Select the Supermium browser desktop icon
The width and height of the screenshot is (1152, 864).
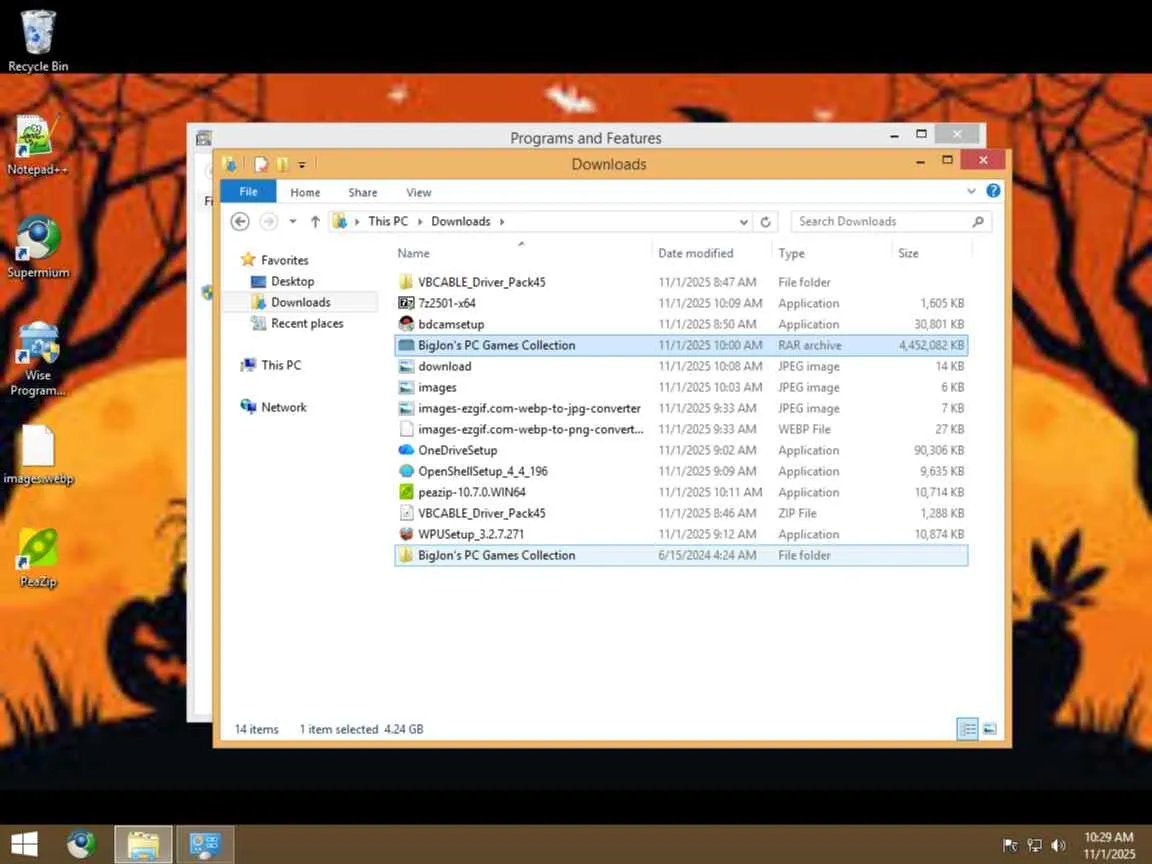37,247
